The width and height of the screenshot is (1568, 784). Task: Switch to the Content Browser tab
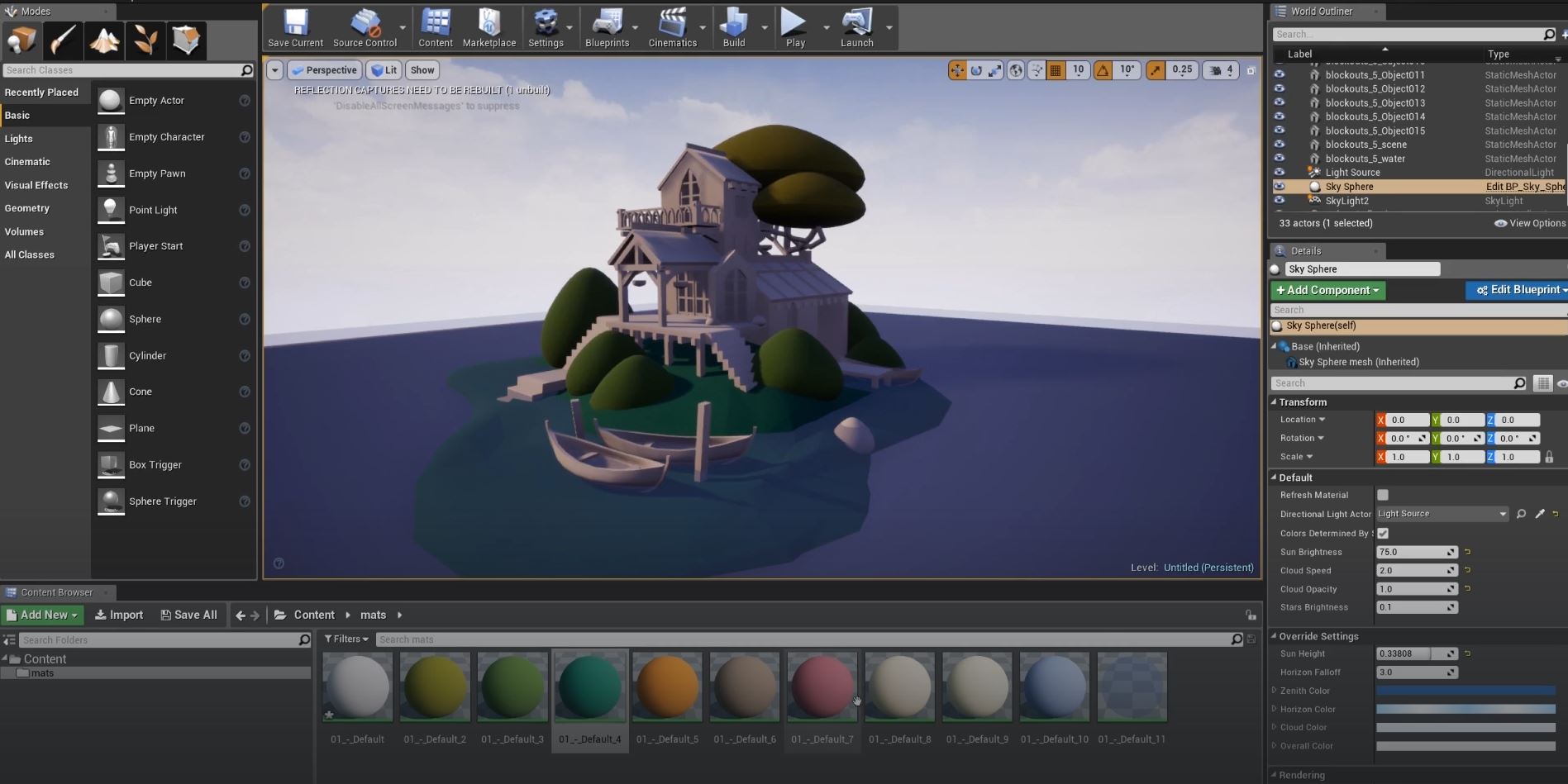click(56, 592)
